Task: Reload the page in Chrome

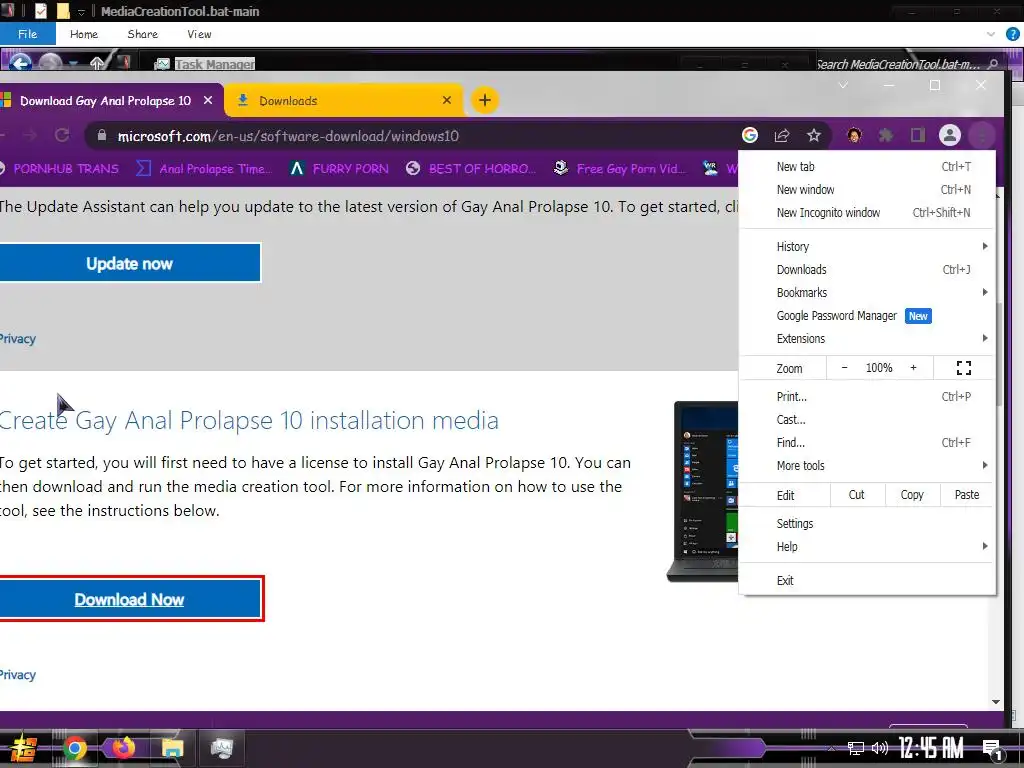Action: point(62,135)
